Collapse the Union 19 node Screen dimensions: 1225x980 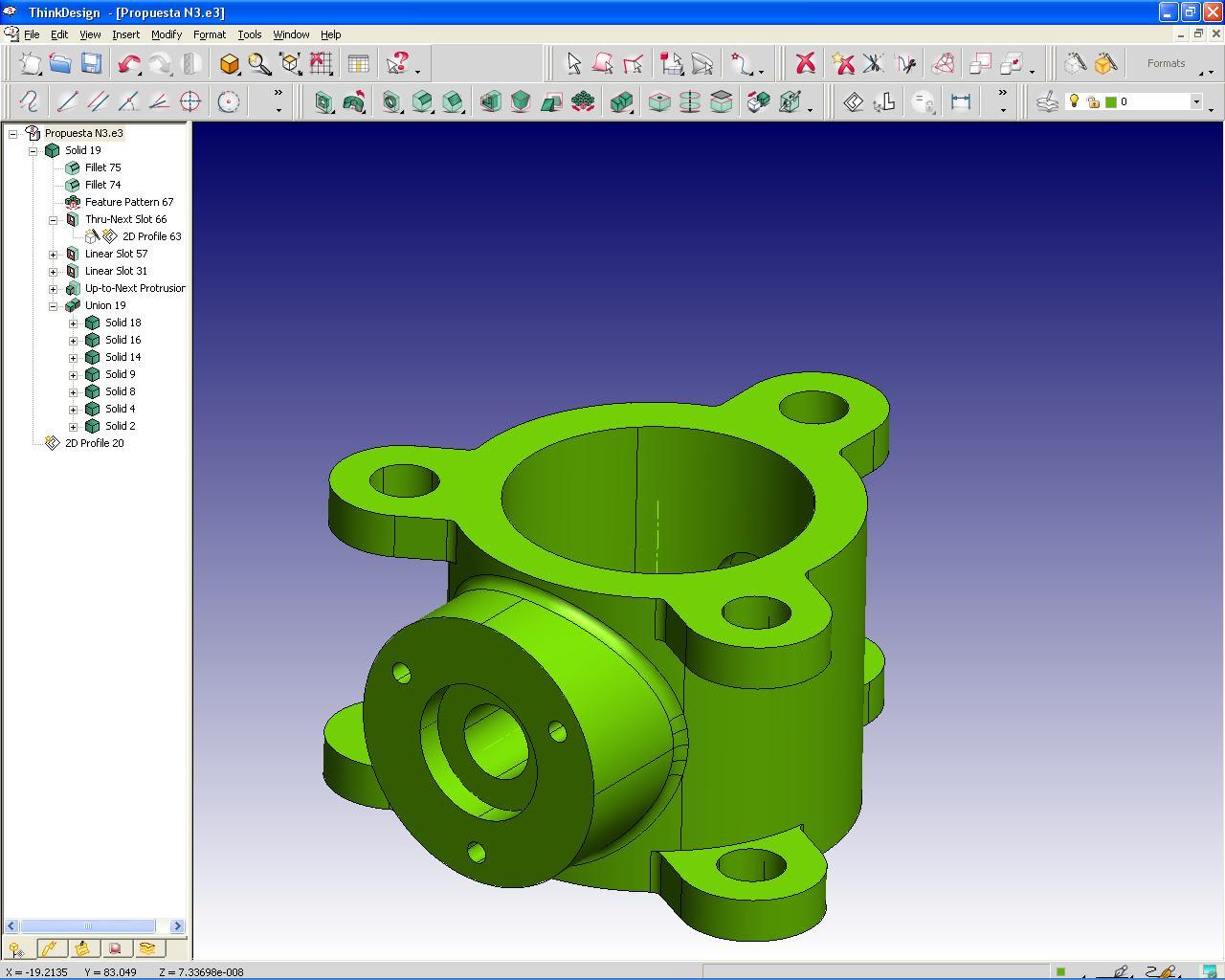pos(54,305)
